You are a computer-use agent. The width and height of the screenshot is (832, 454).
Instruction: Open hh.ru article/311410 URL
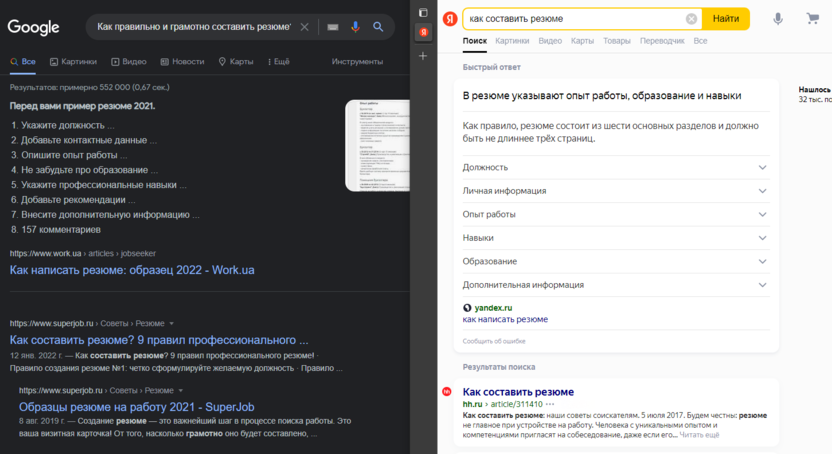click(502, 404)
